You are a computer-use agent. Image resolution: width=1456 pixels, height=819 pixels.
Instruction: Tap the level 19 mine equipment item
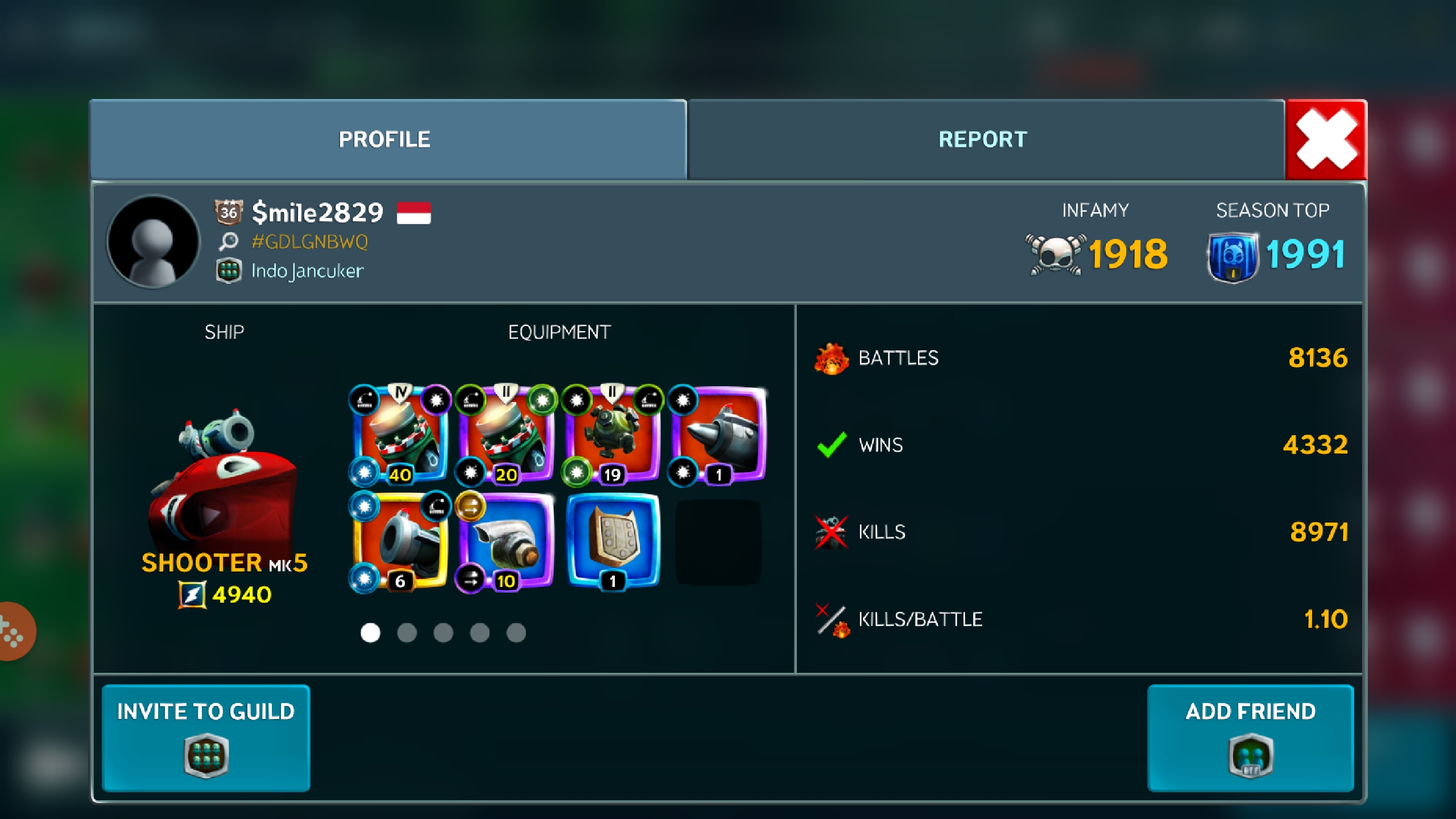coord(612,435)
